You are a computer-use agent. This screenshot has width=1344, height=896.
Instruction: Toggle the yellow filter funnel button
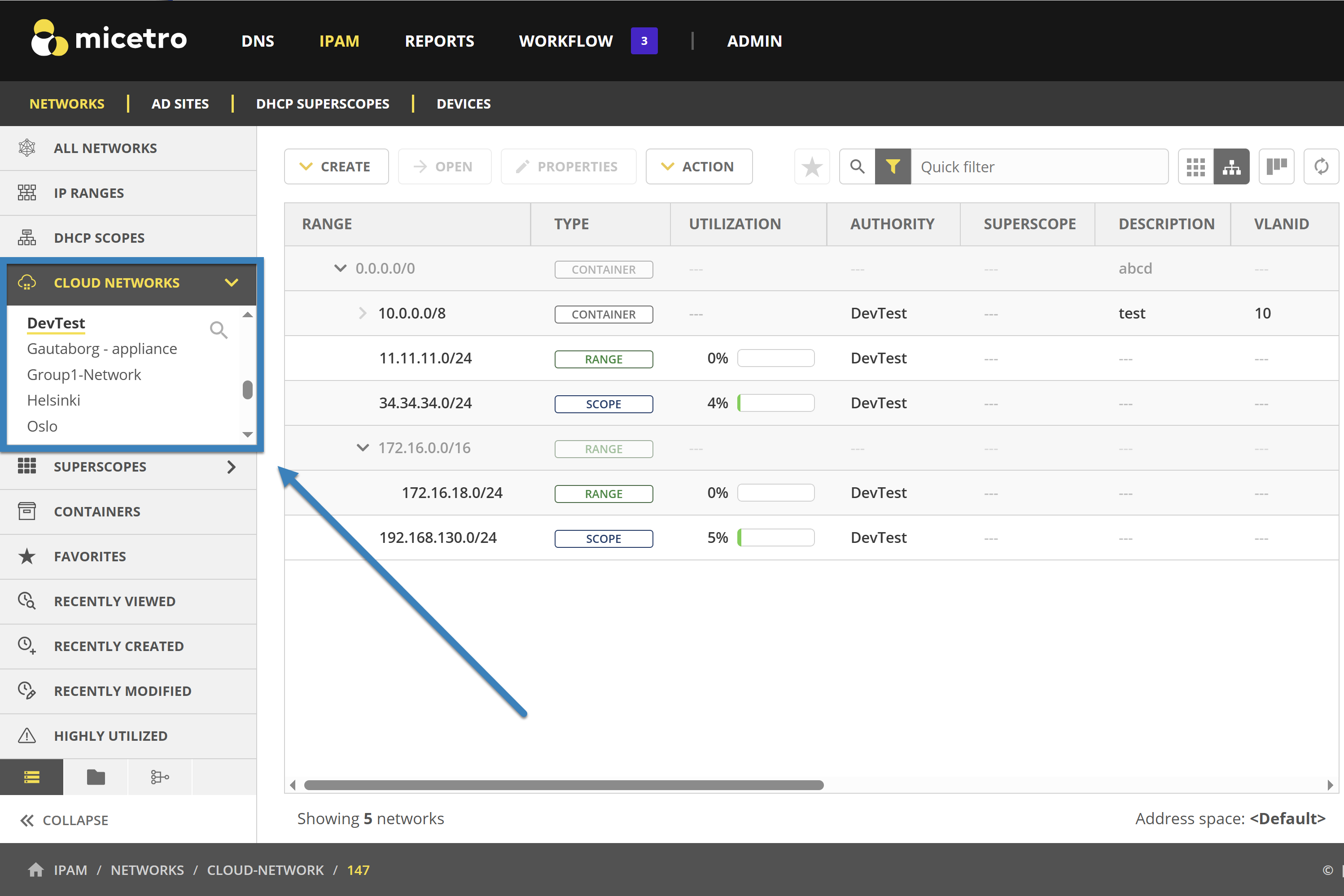[x=893, y=167]
